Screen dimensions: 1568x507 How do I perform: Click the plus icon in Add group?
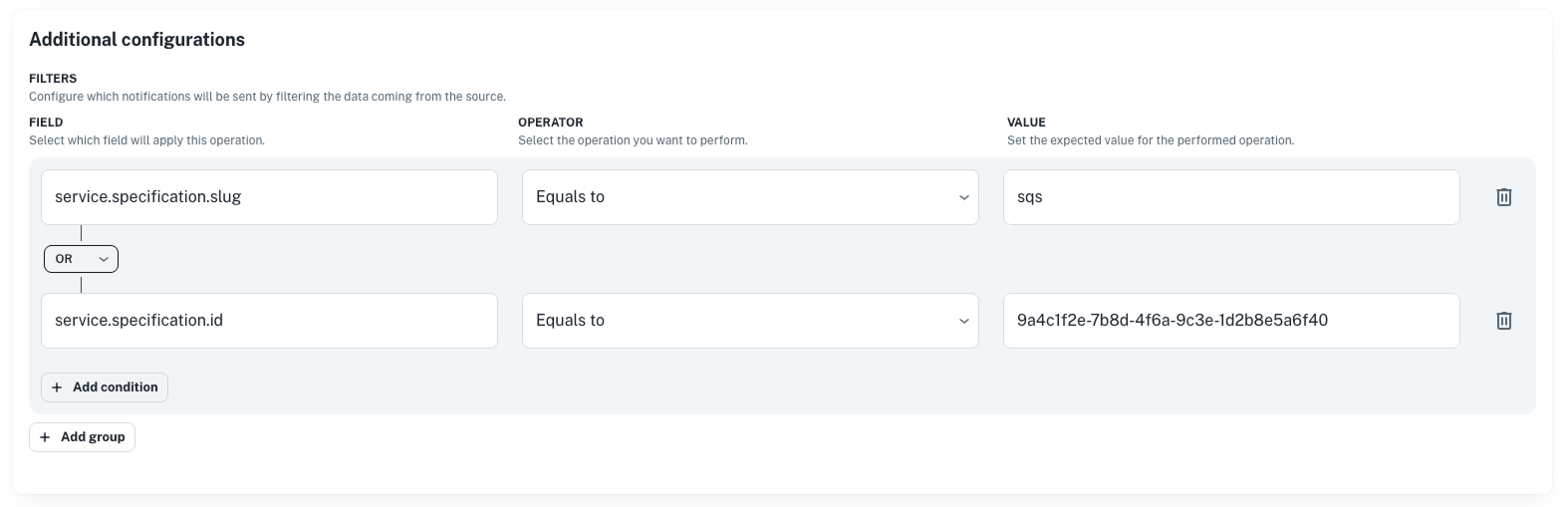(45, 437)
